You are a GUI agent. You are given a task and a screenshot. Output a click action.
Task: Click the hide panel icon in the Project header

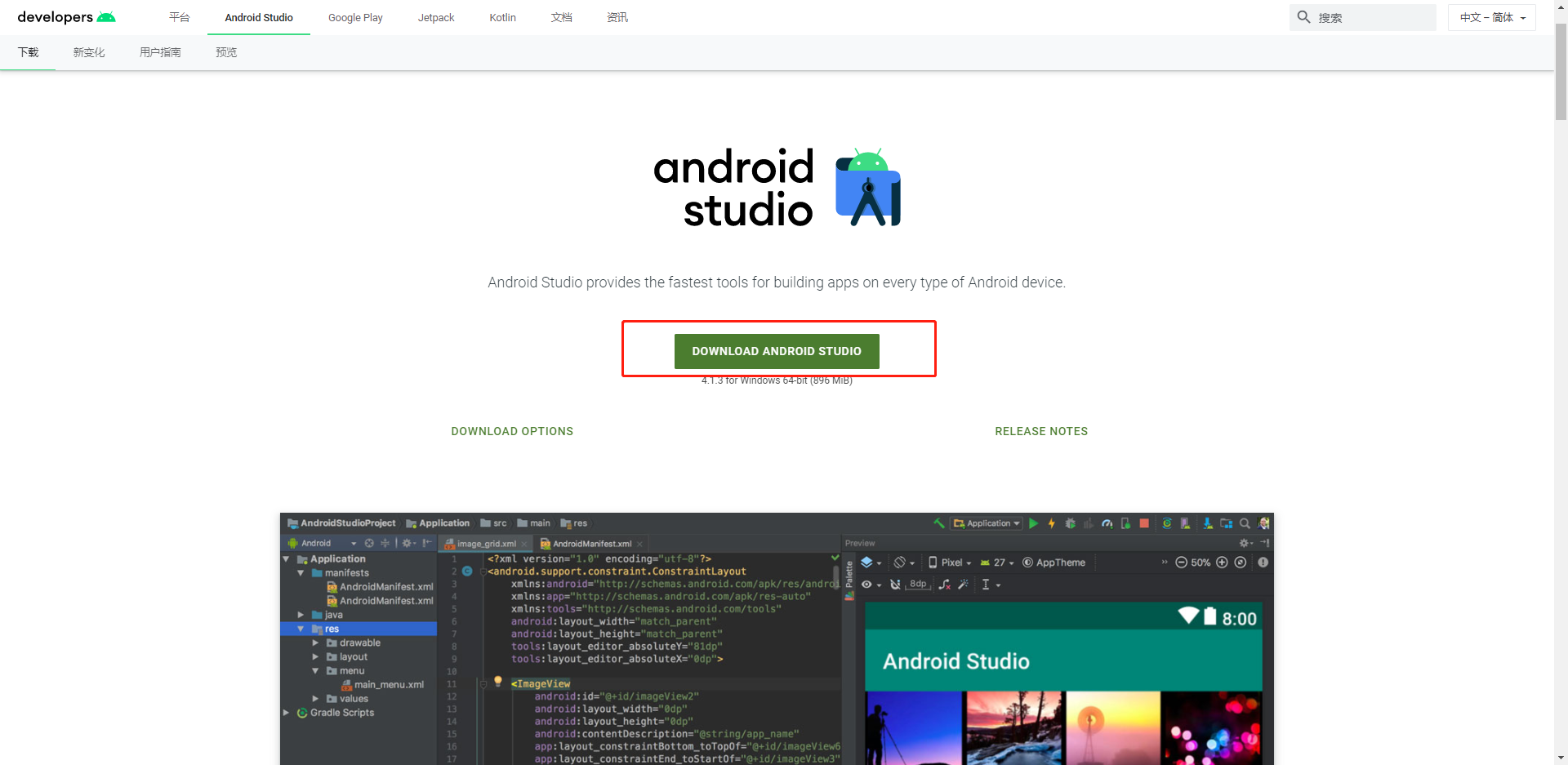[x=427, y=543]
